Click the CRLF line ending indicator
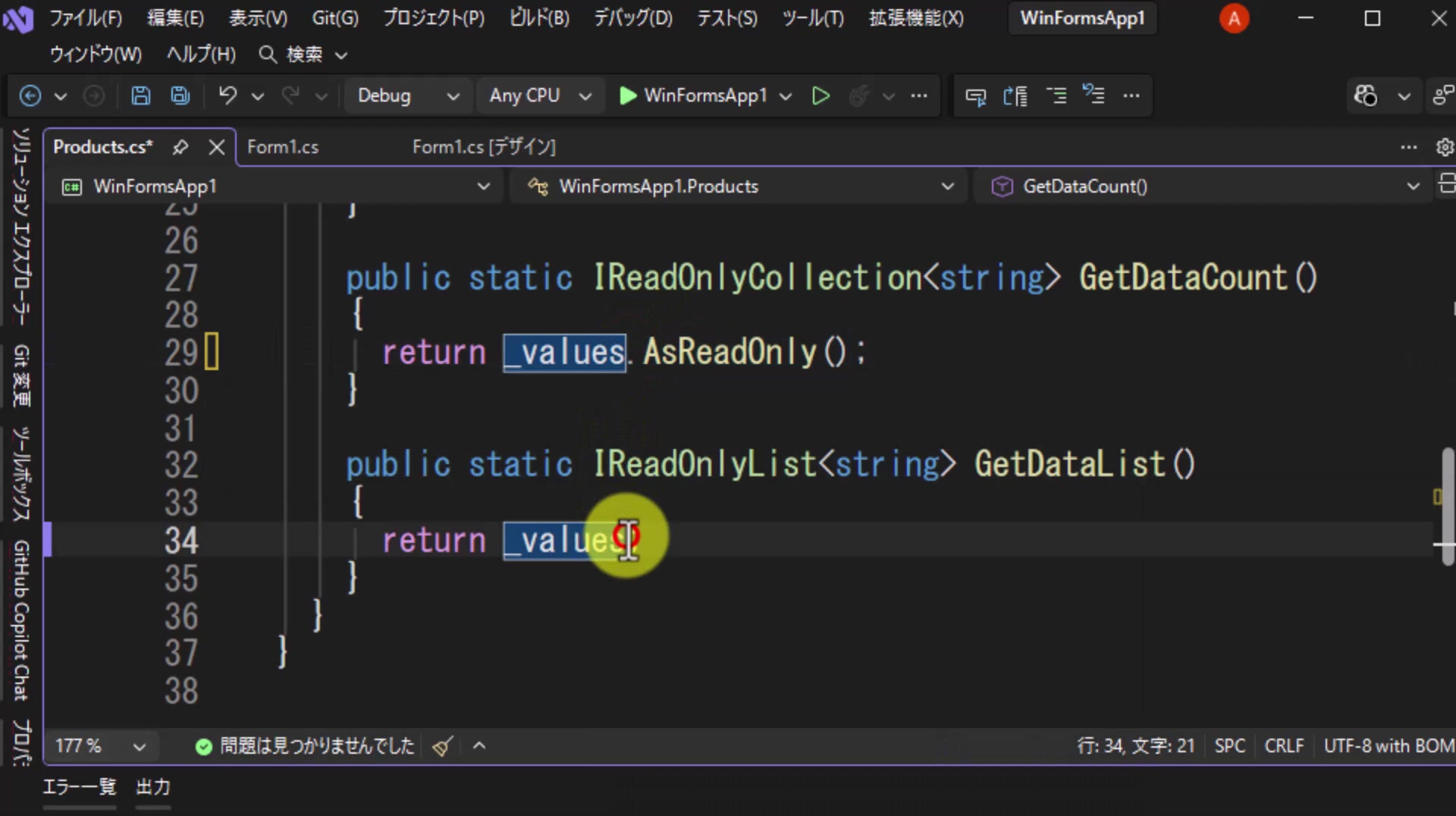1456x816 pixels. pyautogui.click(x=1284, y=746)
